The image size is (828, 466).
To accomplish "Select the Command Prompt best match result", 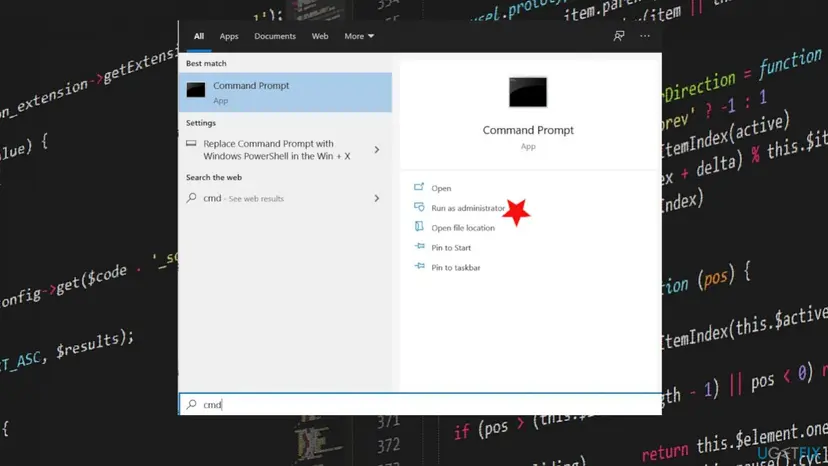I will pyautogui.click(x=285, y=92).
